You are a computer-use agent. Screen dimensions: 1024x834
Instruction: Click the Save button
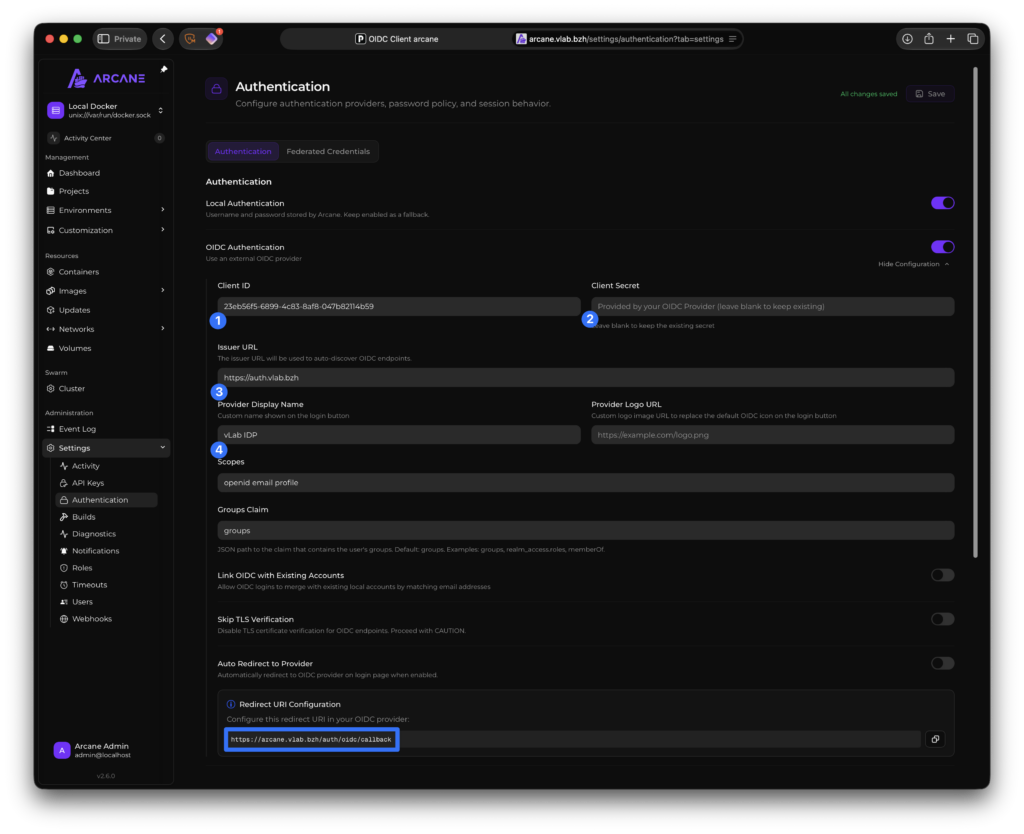point(930,94)
